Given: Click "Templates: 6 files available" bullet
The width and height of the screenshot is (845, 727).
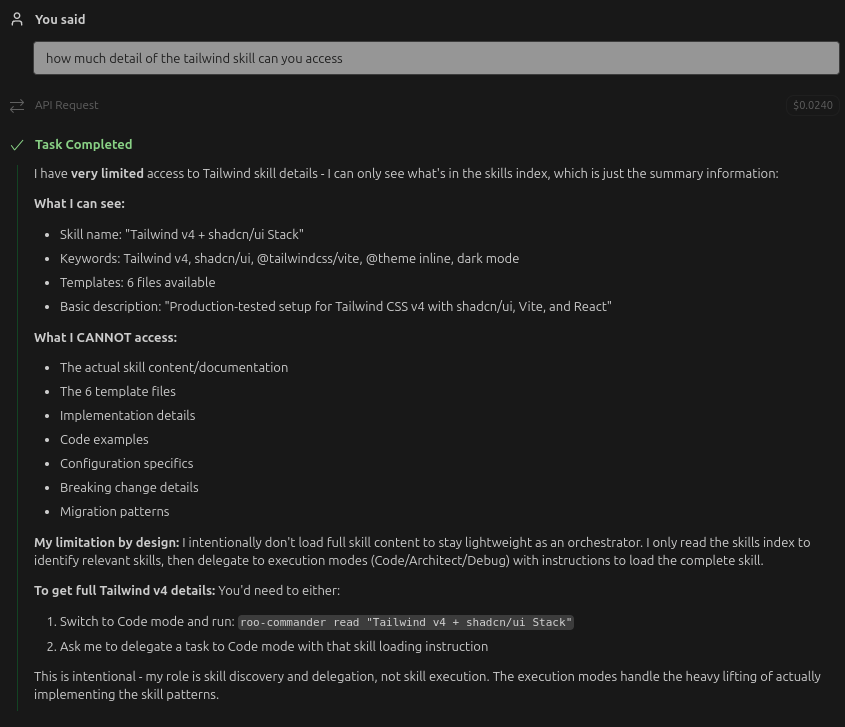Looking at the screenshot, I should pos(137,282).
